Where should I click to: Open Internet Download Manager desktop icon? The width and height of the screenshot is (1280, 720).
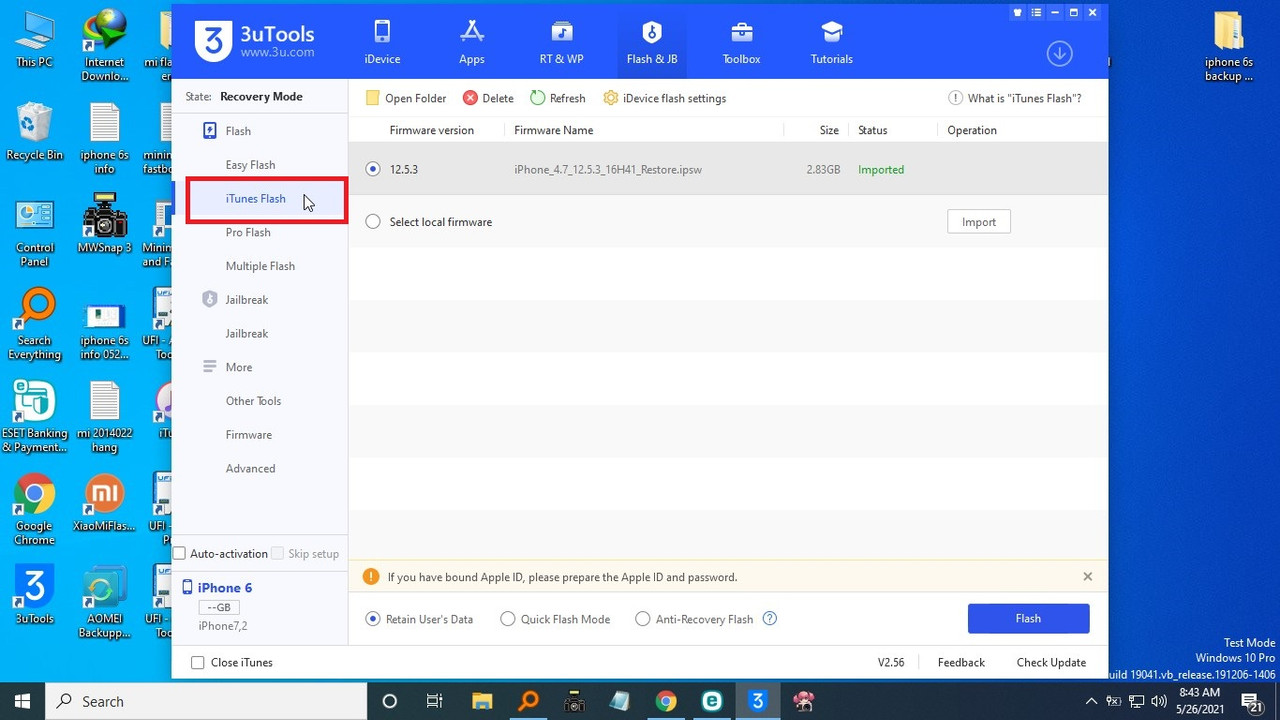click(104, 47)
